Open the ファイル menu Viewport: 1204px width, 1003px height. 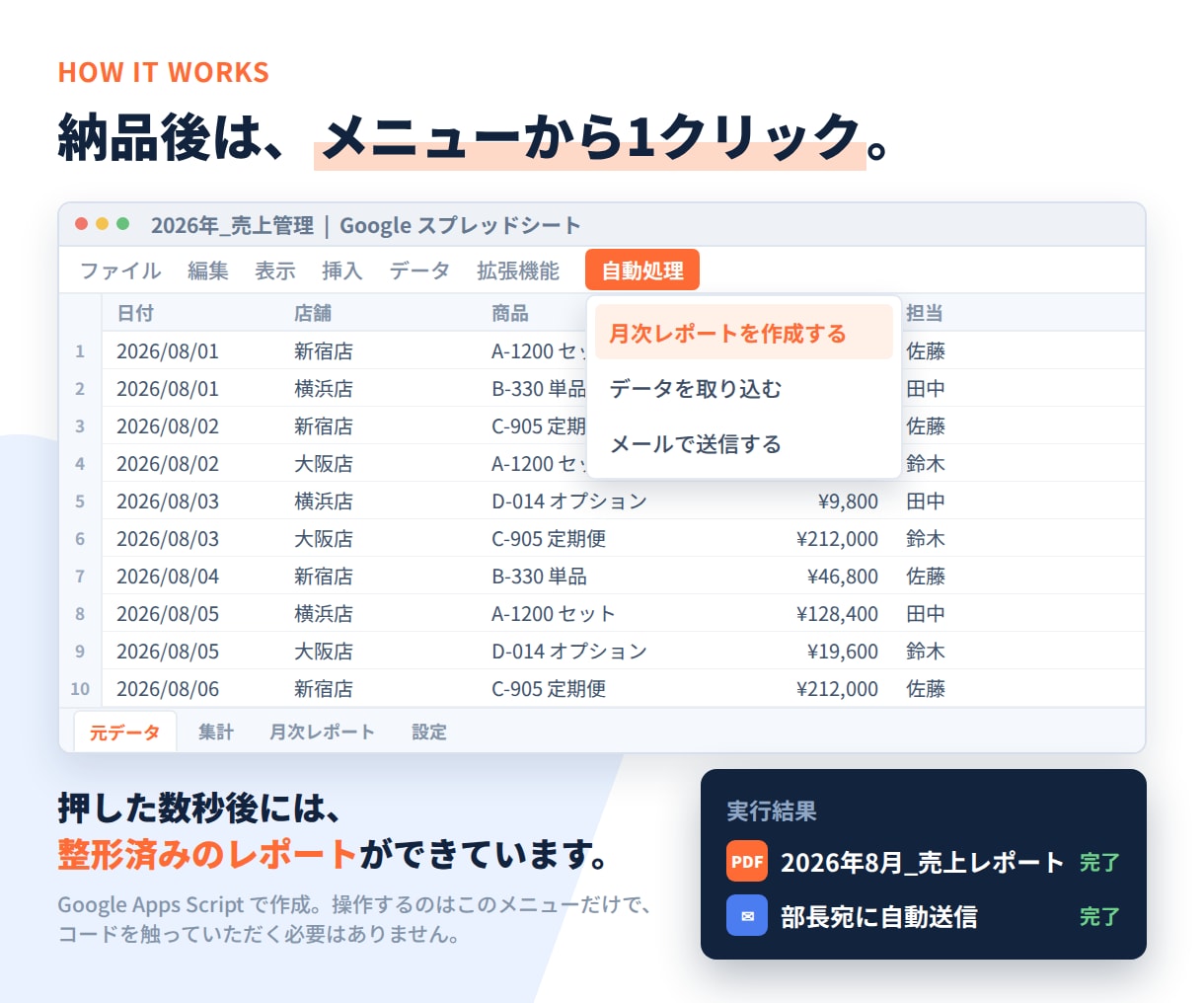pyautogui.click(x=120, y=270)
